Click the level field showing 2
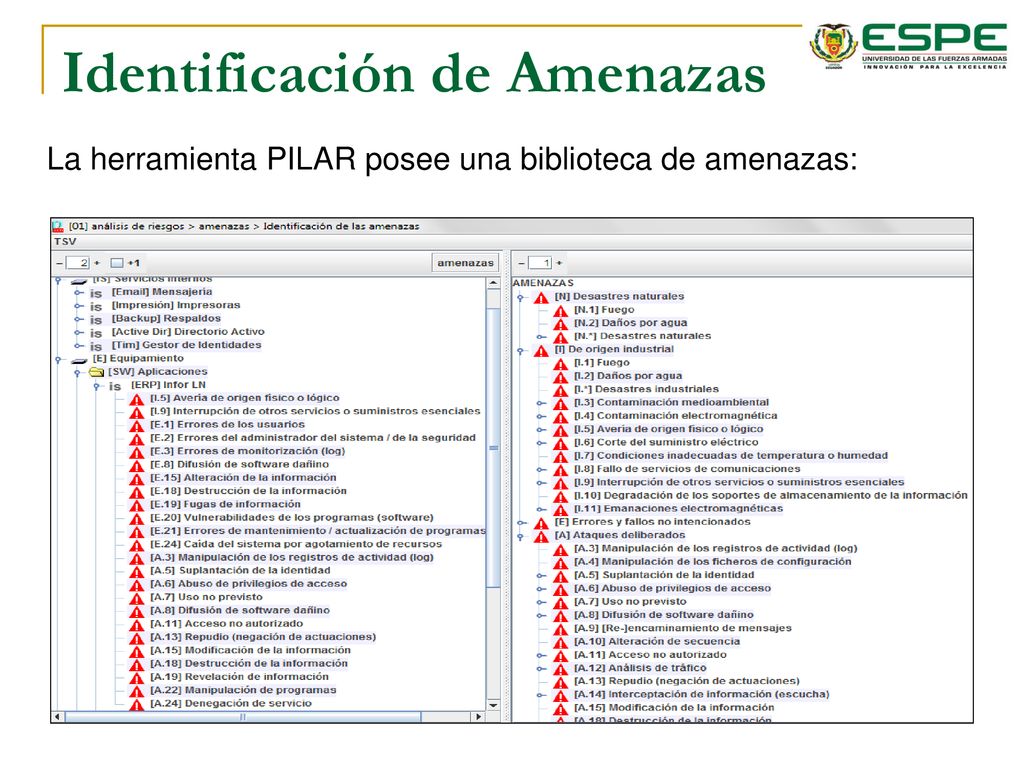 (x=78, y=263)
